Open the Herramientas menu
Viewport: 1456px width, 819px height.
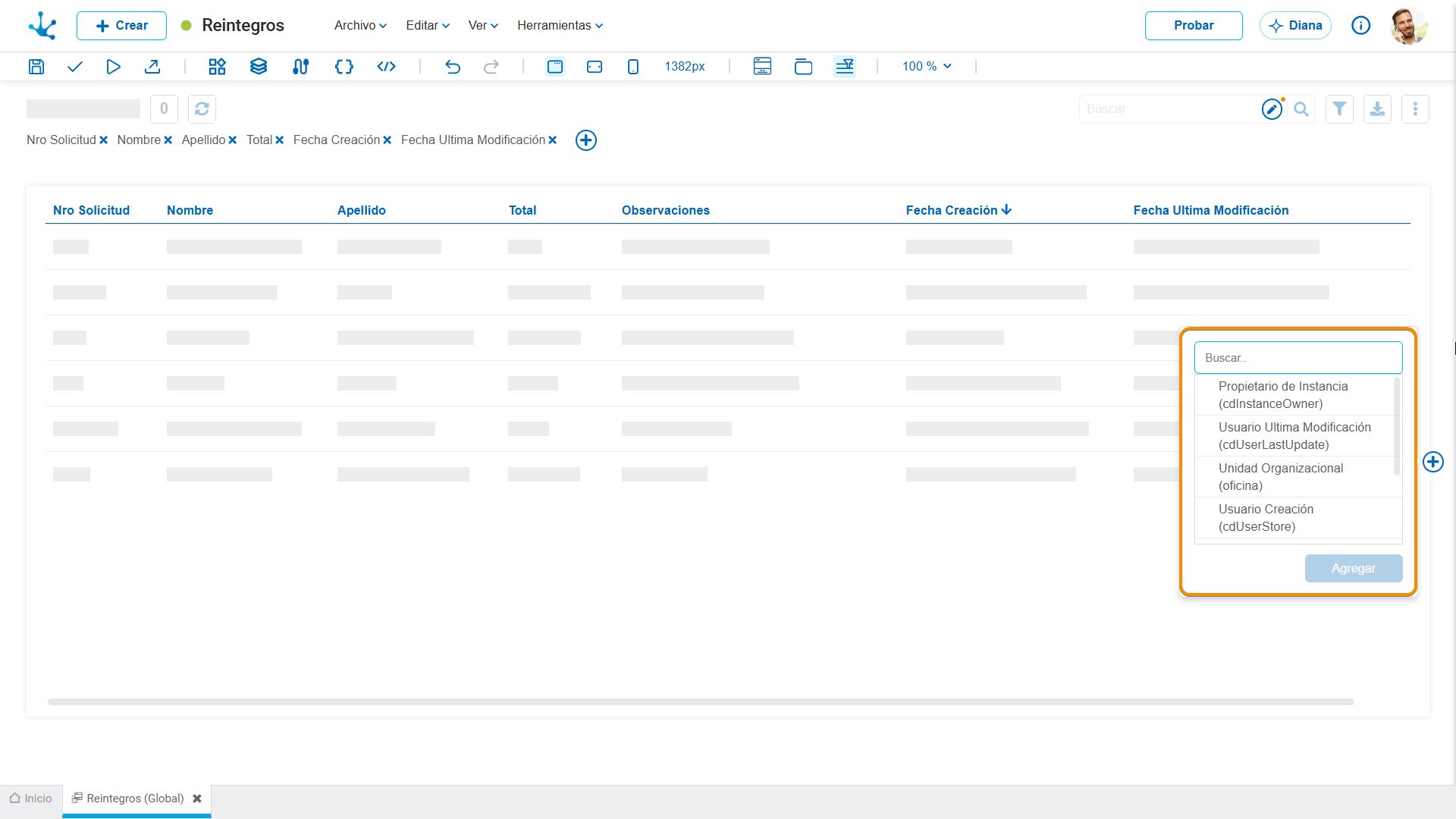pos(560,26)
